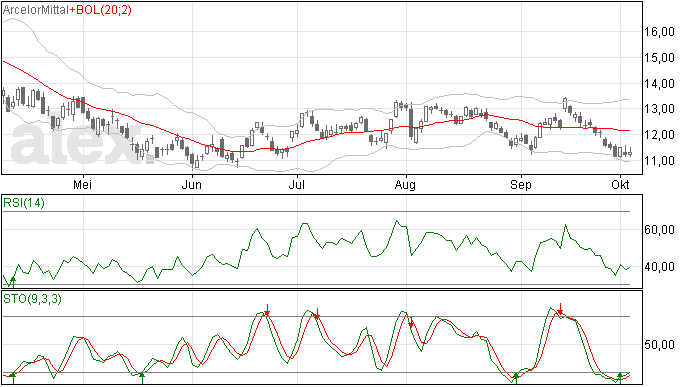The width and height of the screenshot is (690, 387).
Task: Click the red STO sell arrow in mid-September
Action: 560,309
